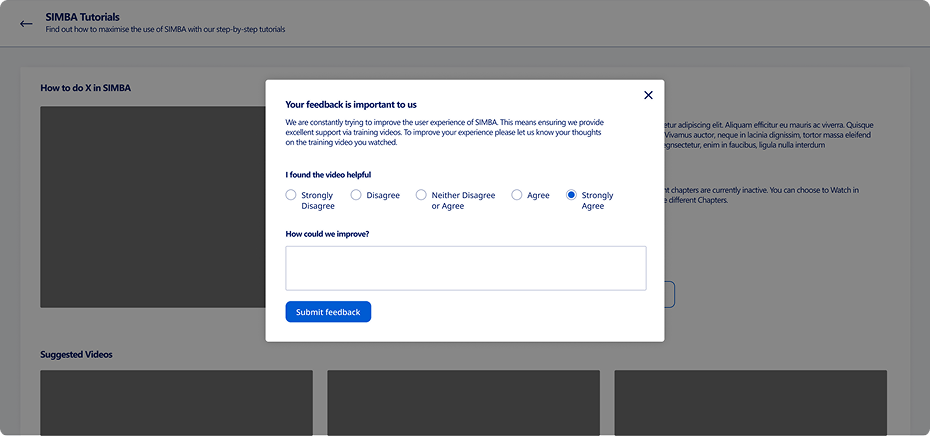Click the SIMBA Tutorials page title

pos(82,17)
